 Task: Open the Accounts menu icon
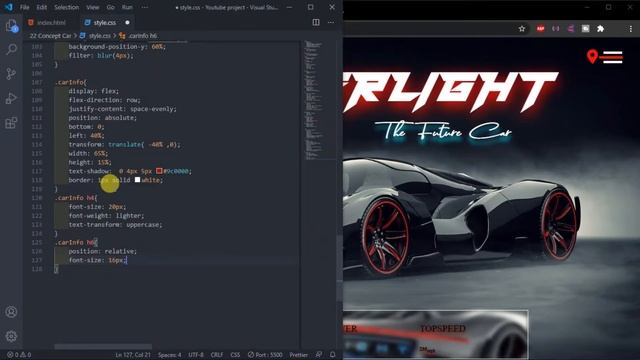11,312
